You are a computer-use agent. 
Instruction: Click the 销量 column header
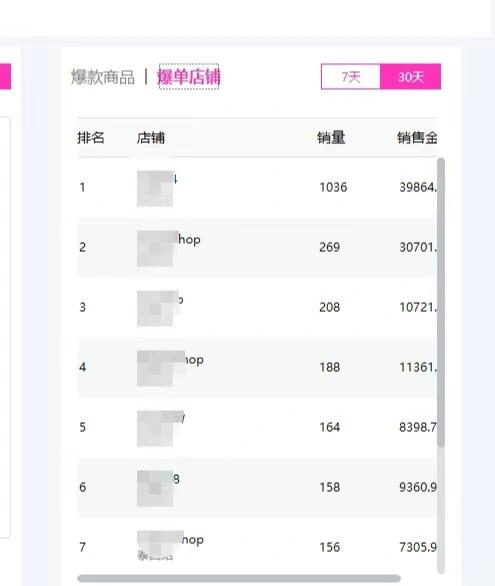(331, 138)
